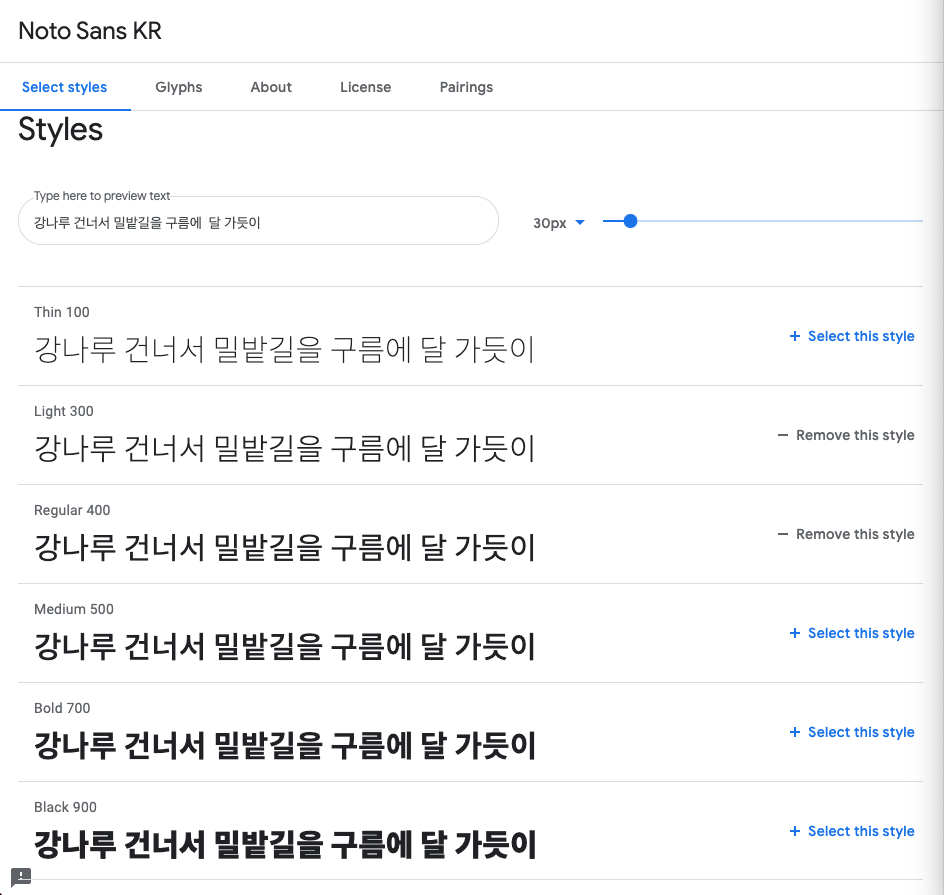Viewport: 944px width, 895px height.
Task: Click the 'Black 900' label
Action: pyautogui.click(x=65, y=807)
